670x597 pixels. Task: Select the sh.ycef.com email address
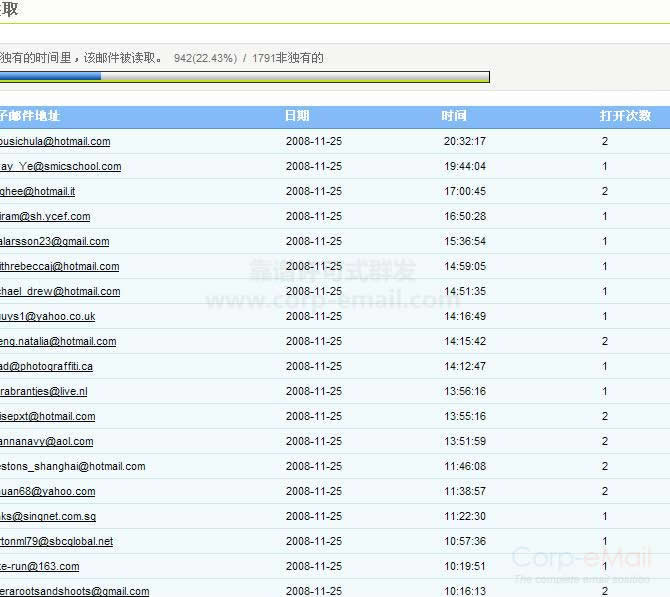[x=45, y=217]
